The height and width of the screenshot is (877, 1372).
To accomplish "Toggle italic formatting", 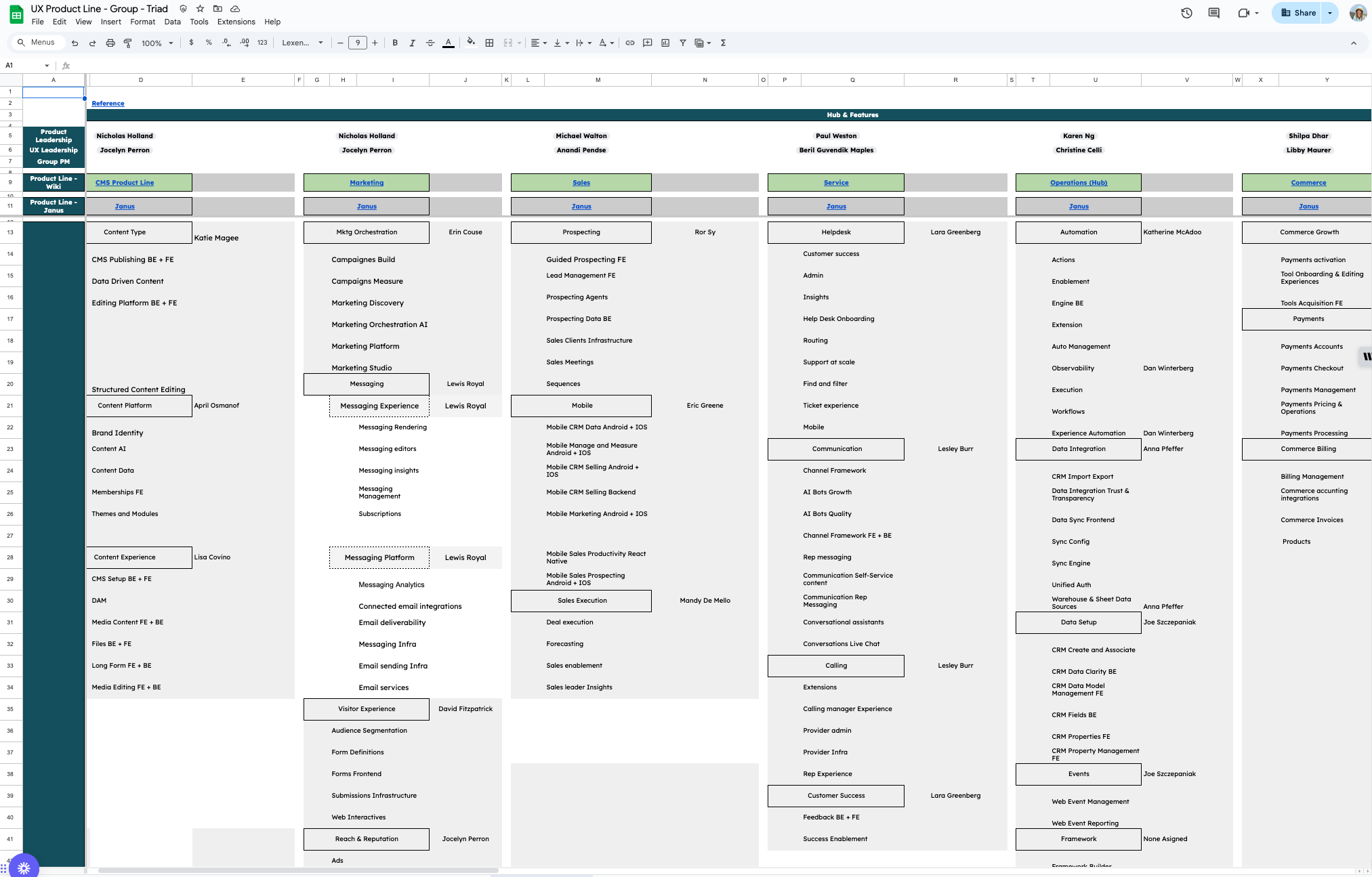I will click(412, 43).
